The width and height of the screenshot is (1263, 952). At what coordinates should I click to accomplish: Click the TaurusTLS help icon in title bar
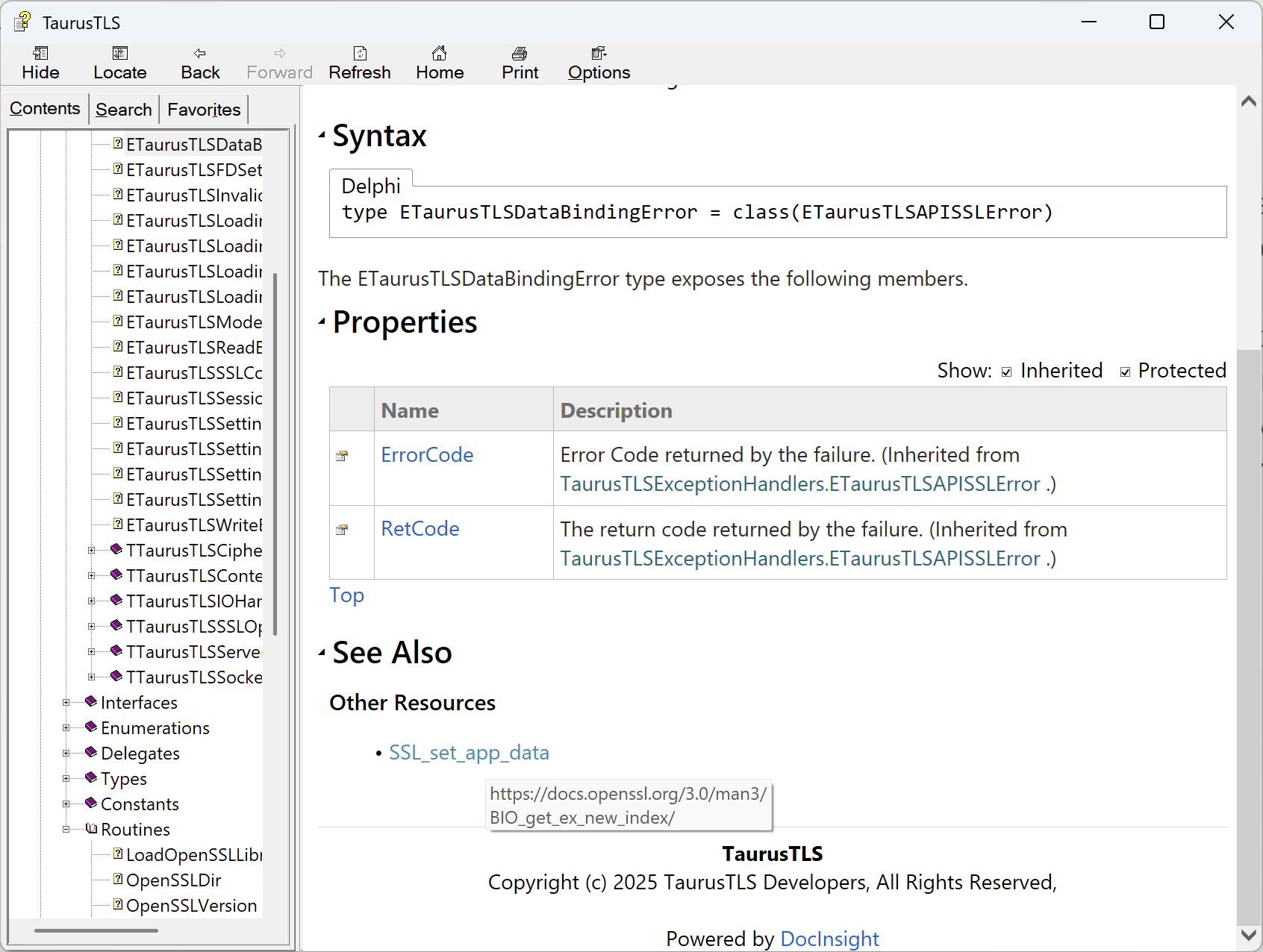click(x=22, y=22)
